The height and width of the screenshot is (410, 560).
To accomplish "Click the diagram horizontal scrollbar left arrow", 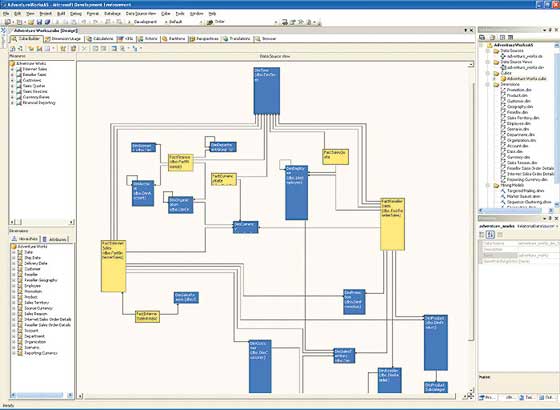I will point(80,396).
